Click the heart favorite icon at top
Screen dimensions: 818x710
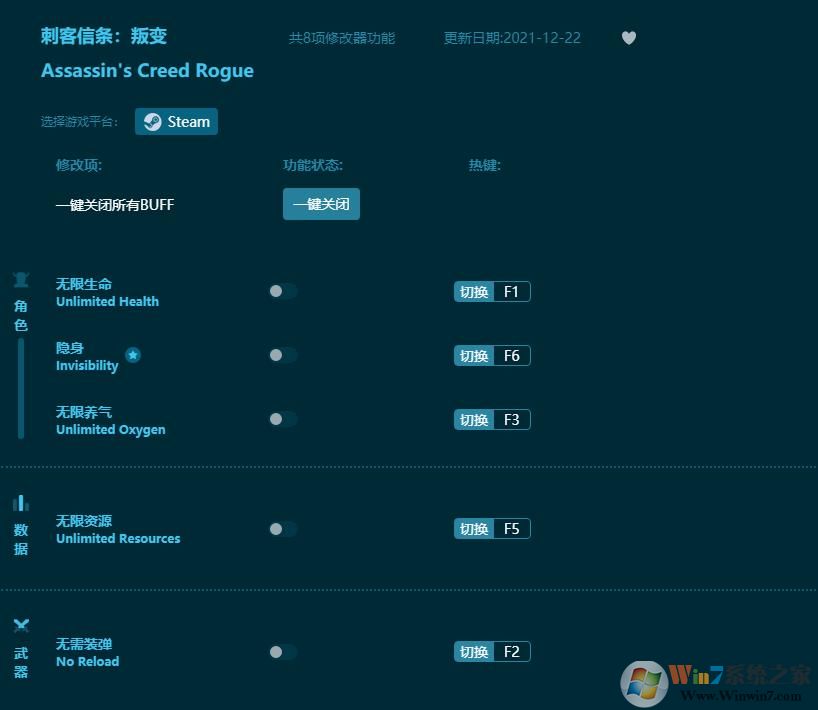click(629, 37)
